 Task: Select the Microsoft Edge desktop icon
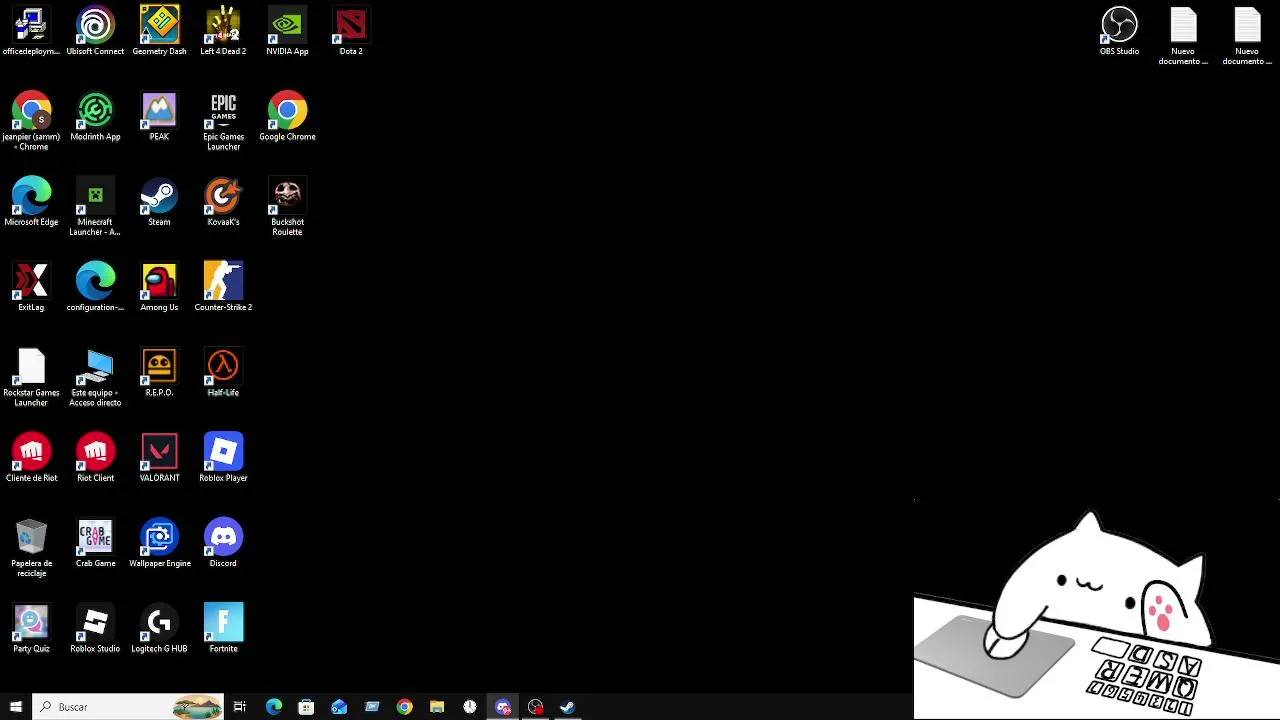[x=31, y=202]
